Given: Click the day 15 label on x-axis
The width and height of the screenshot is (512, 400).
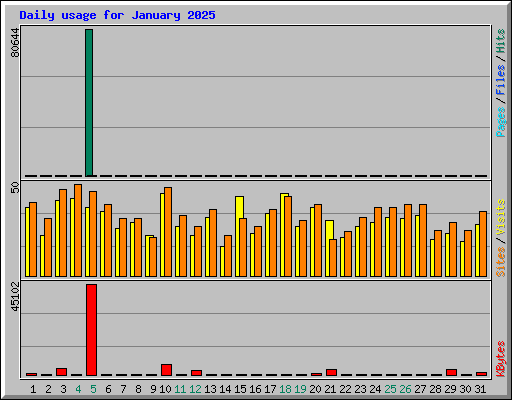Looking at the screenshot, I should click(x=240, y=389).
